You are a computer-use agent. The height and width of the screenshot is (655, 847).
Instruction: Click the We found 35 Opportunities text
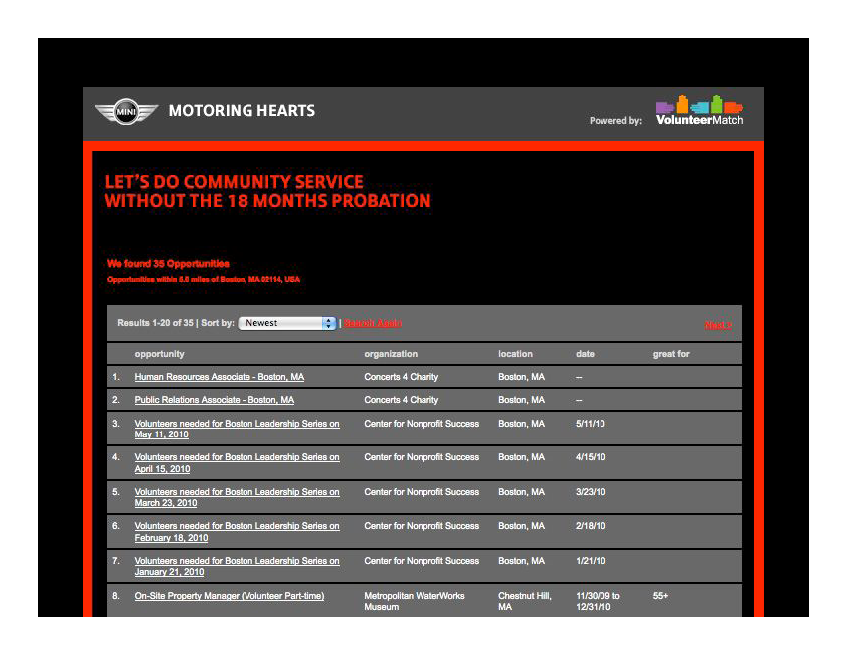(x=168, y=264)
